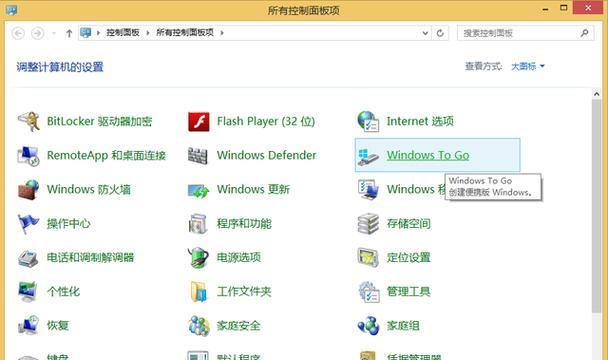Open the BitLocker 驱动器加密 link
This screenshot has width=608, height=360.
(99, 121)
